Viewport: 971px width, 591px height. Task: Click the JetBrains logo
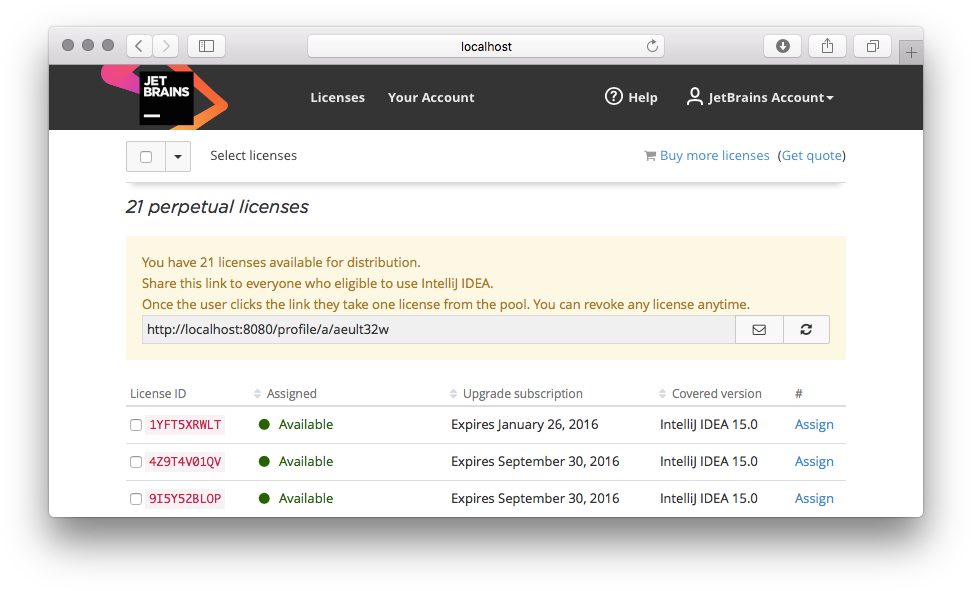165,97
